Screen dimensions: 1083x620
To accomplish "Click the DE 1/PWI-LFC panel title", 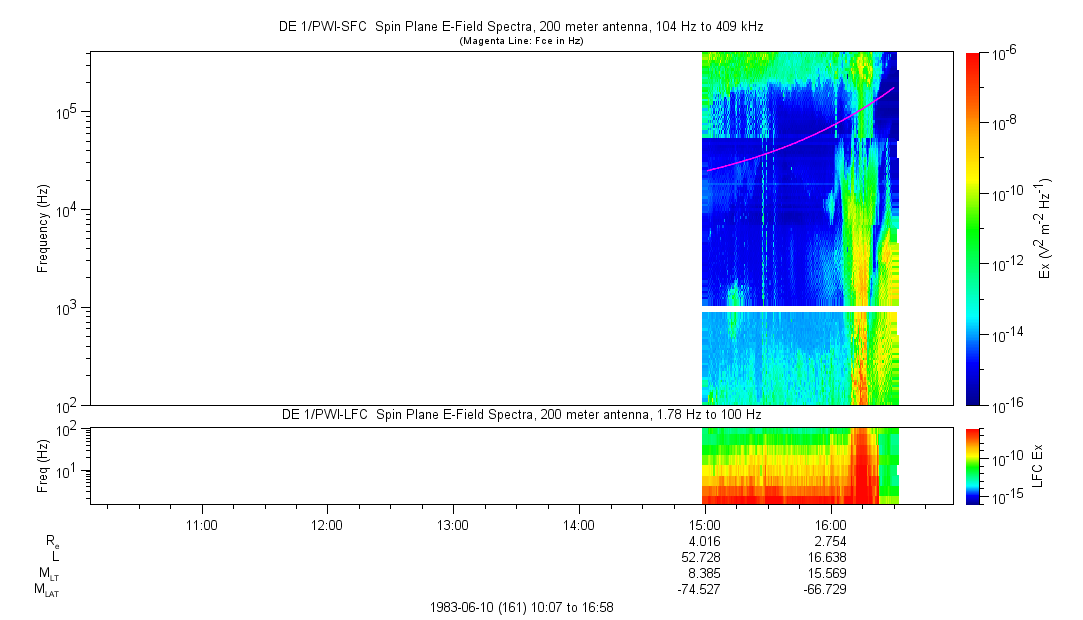I will pos(520,414).
